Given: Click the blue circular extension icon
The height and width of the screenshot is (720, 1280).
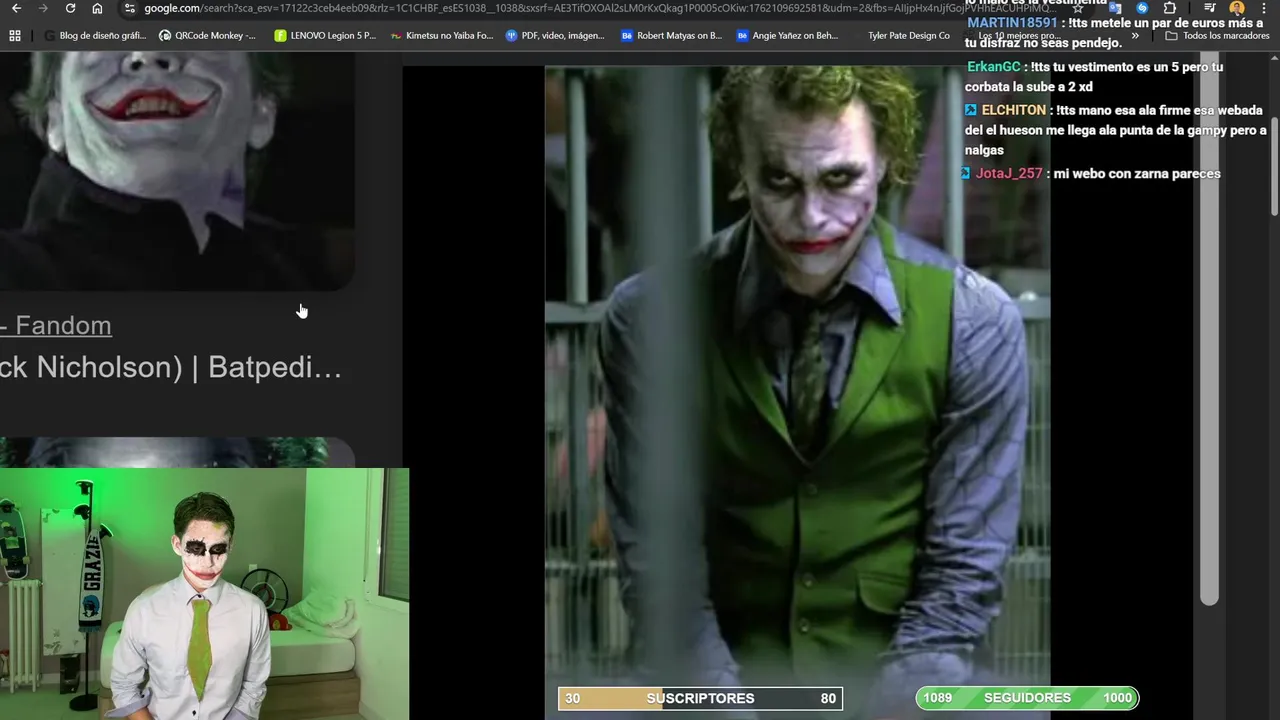Looking at the screenshot, I should (1142, 8).
